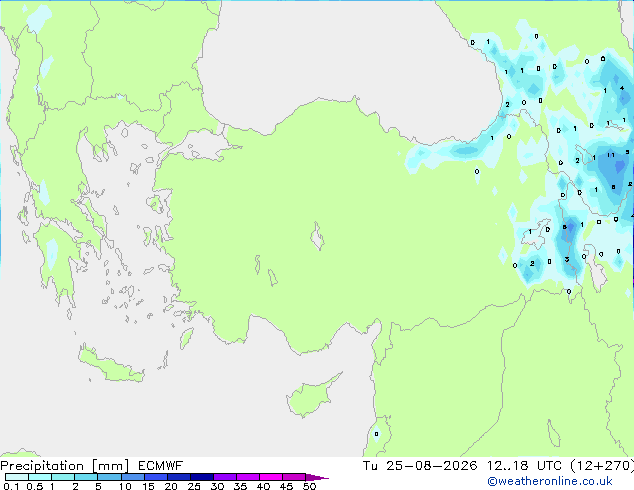Click the '11' precipitation value on map
This screenshot has width=634, height=490.
click(x=611, y=155)
